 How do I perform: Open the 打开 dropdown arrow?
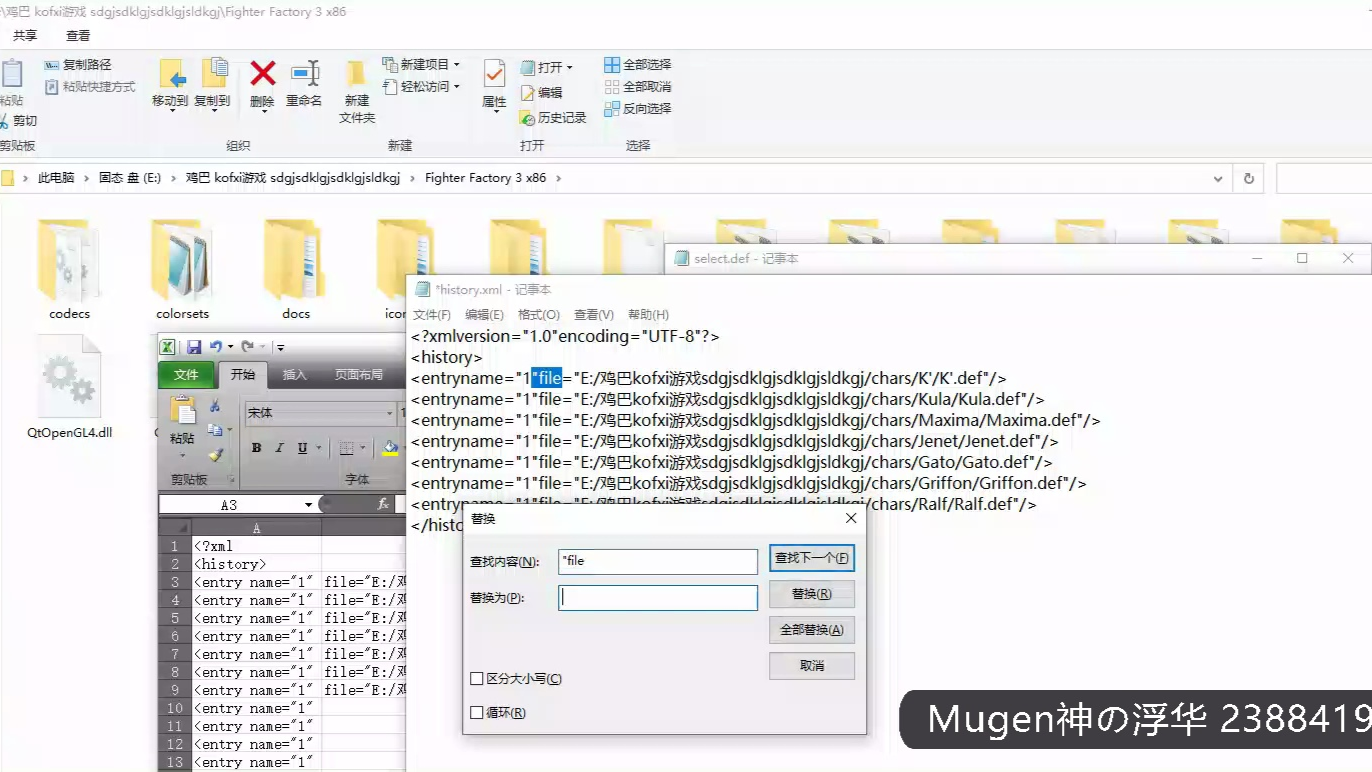pos(569,66)
